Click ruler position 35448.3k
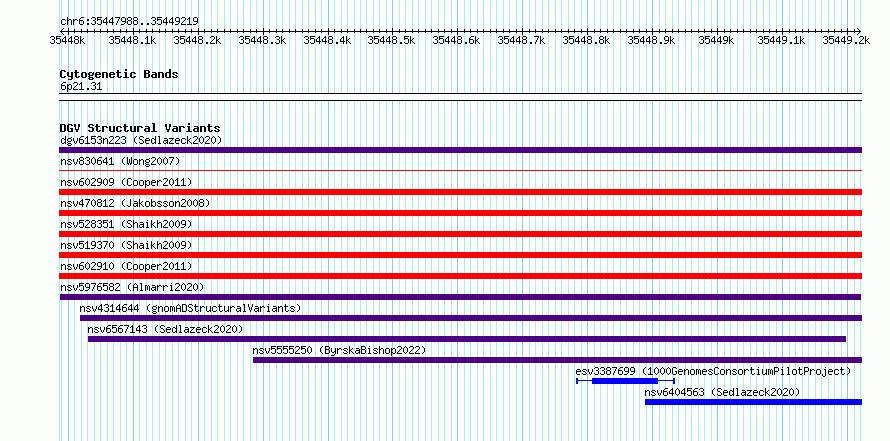Screen dimensions: 890x441 262,40
